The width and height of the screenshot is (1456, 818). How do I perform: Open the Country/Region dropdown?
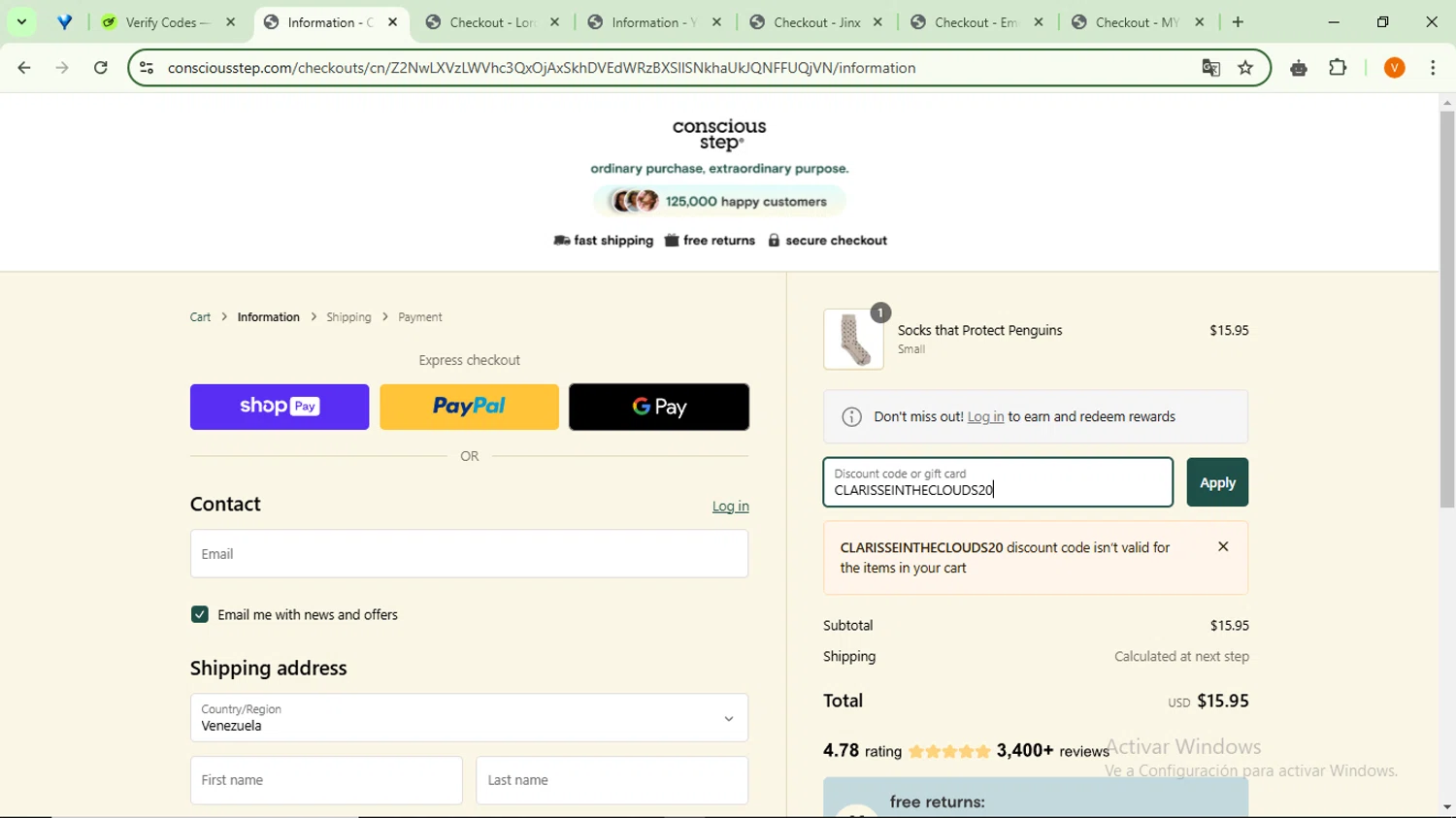(x=469, y=718)
